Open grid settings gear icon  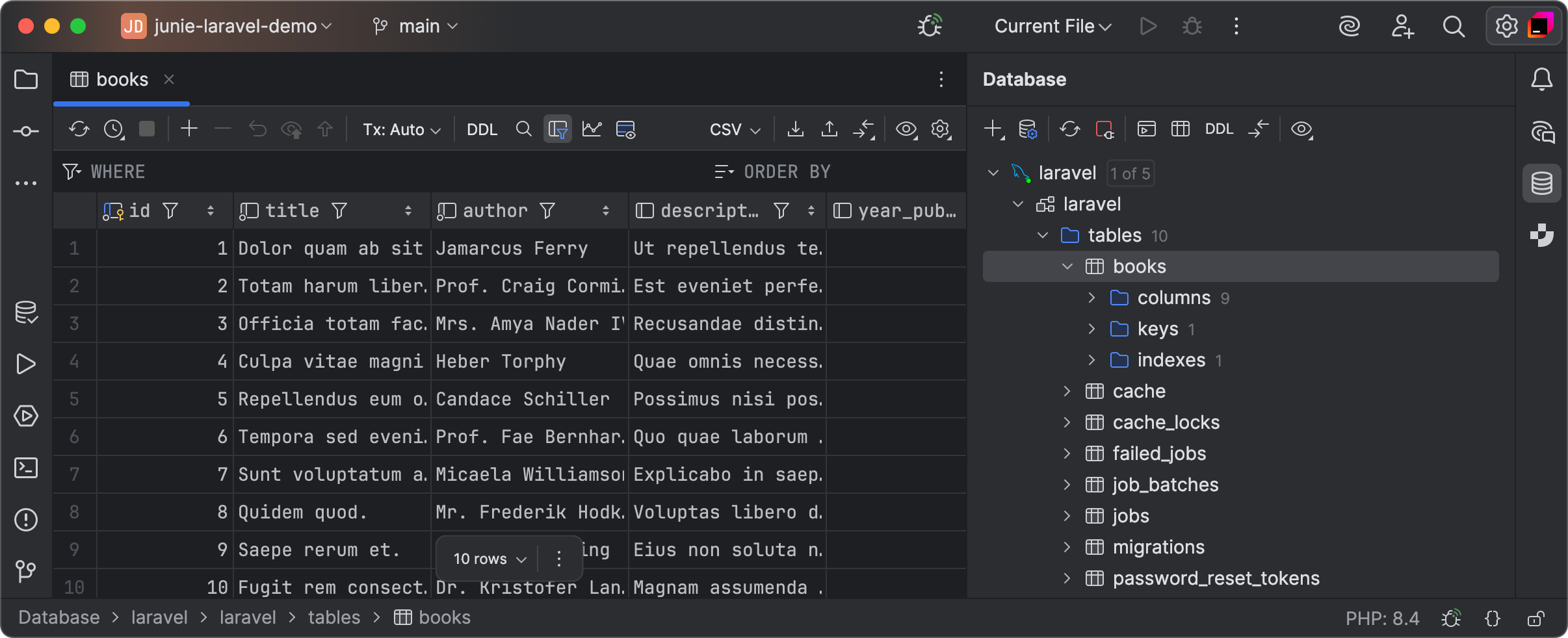[x=941, y=129]
